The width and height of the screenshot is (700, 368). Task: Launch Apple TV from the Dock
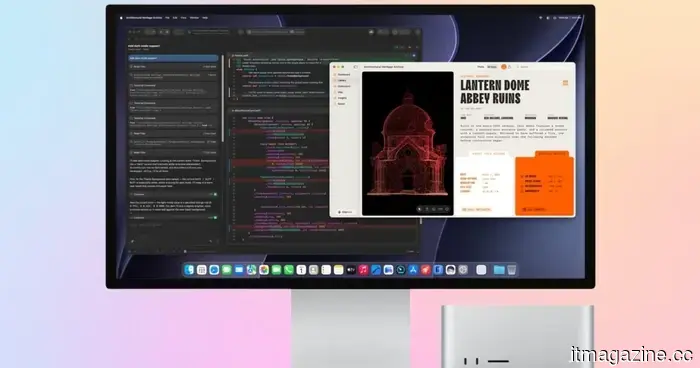coord(351,270)
